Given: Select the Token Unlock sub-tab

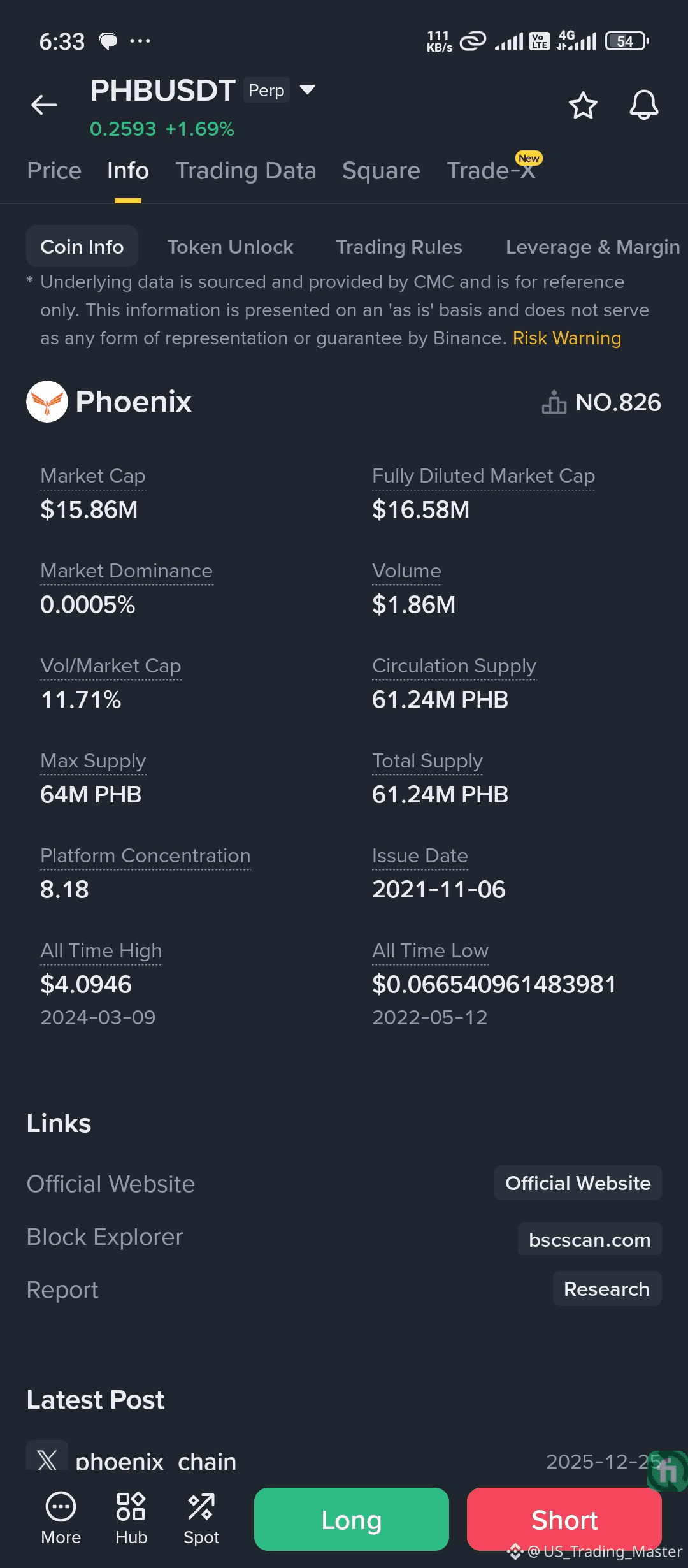Looking at the screenshot, I should 230,247.
